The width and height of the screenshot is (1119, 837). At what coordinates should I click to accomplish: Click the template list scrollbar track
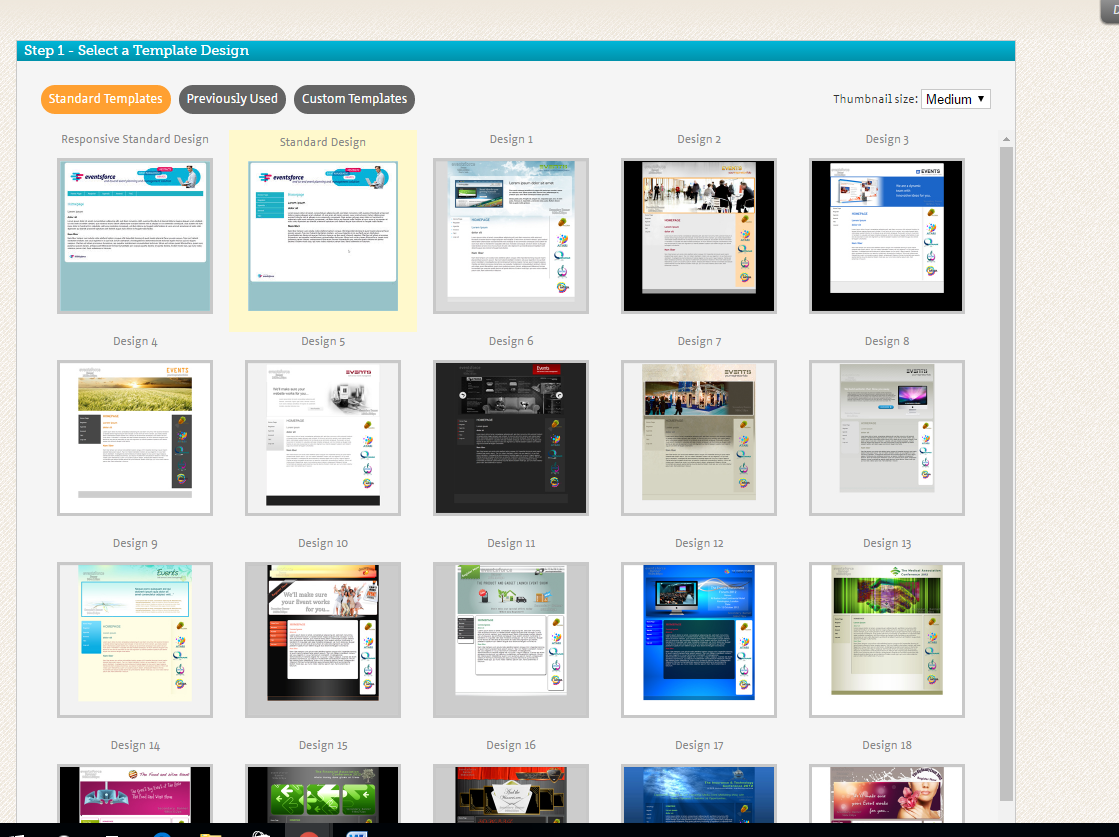(x=1006, y=474)
